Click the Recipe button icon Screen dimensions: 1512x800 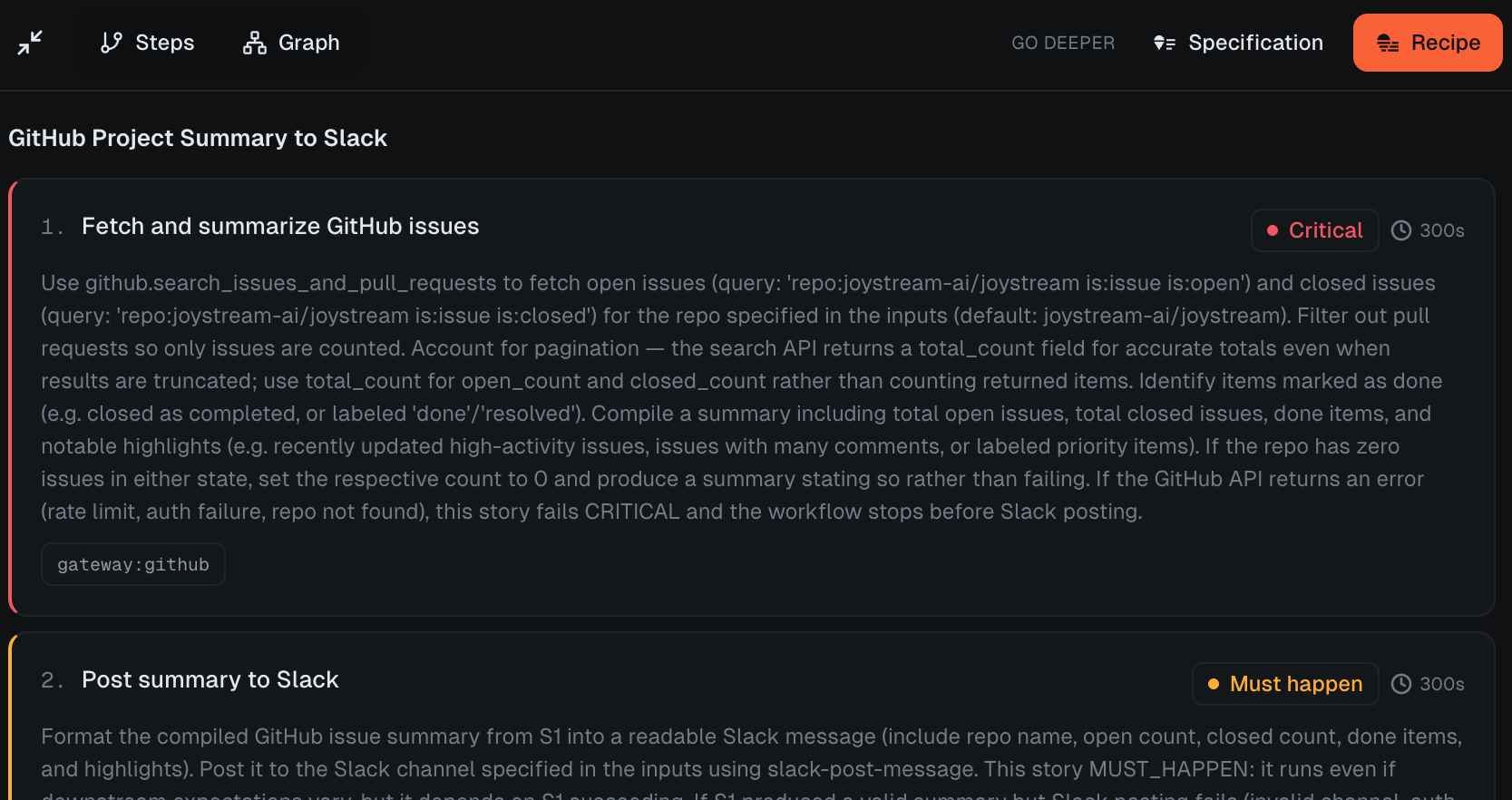click(x=1388, y=43)
